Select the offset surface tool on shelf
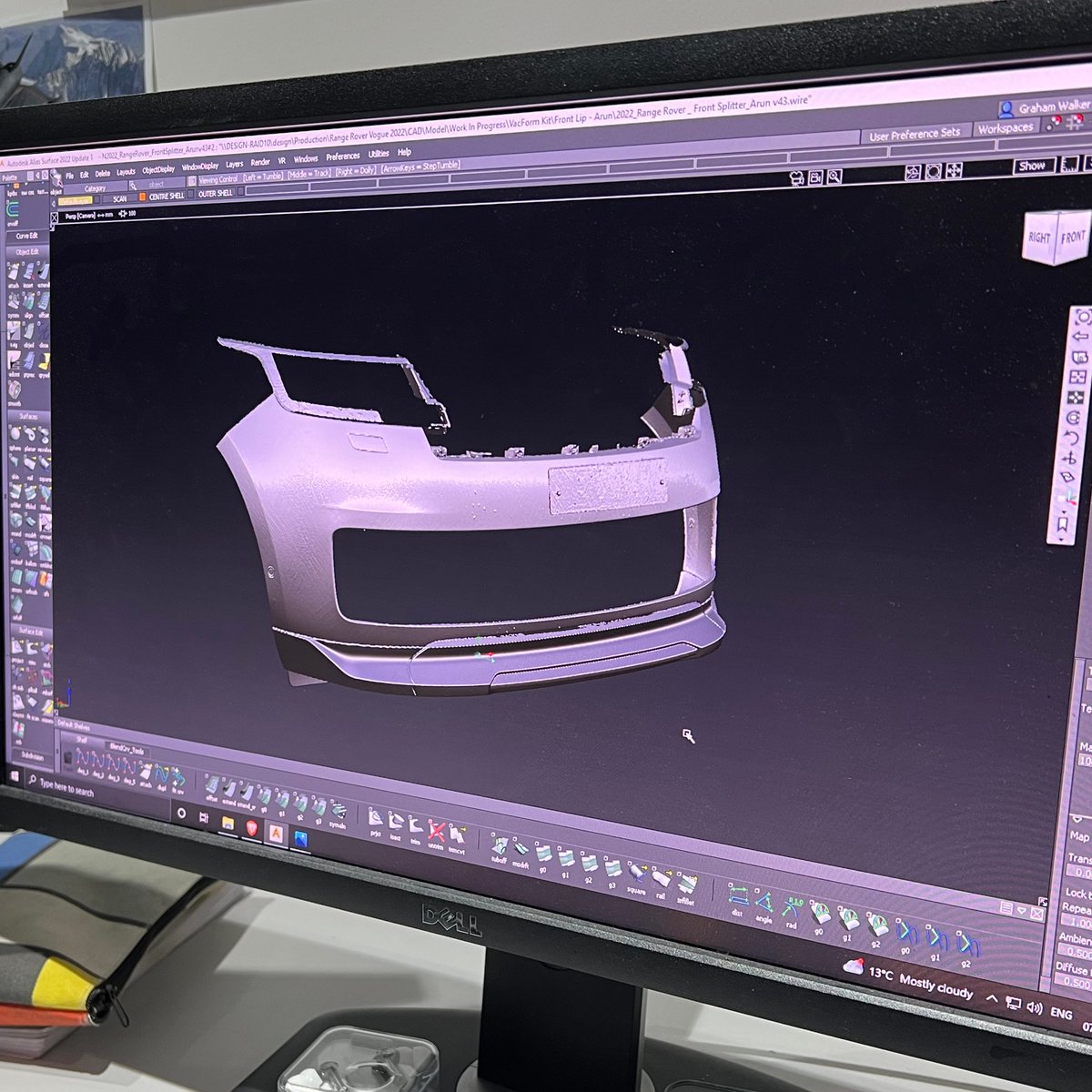The height and width of the screenshot is (1092, 1092). click(212, 787)
